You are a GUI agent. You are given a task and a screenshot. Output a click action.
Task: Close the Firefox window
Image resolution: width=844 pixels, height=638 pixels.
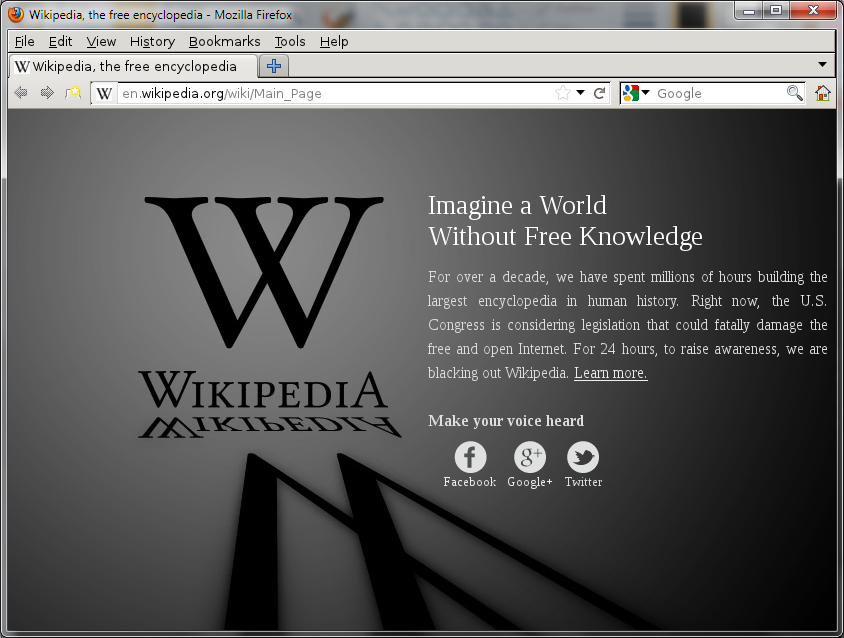[813, 10]
